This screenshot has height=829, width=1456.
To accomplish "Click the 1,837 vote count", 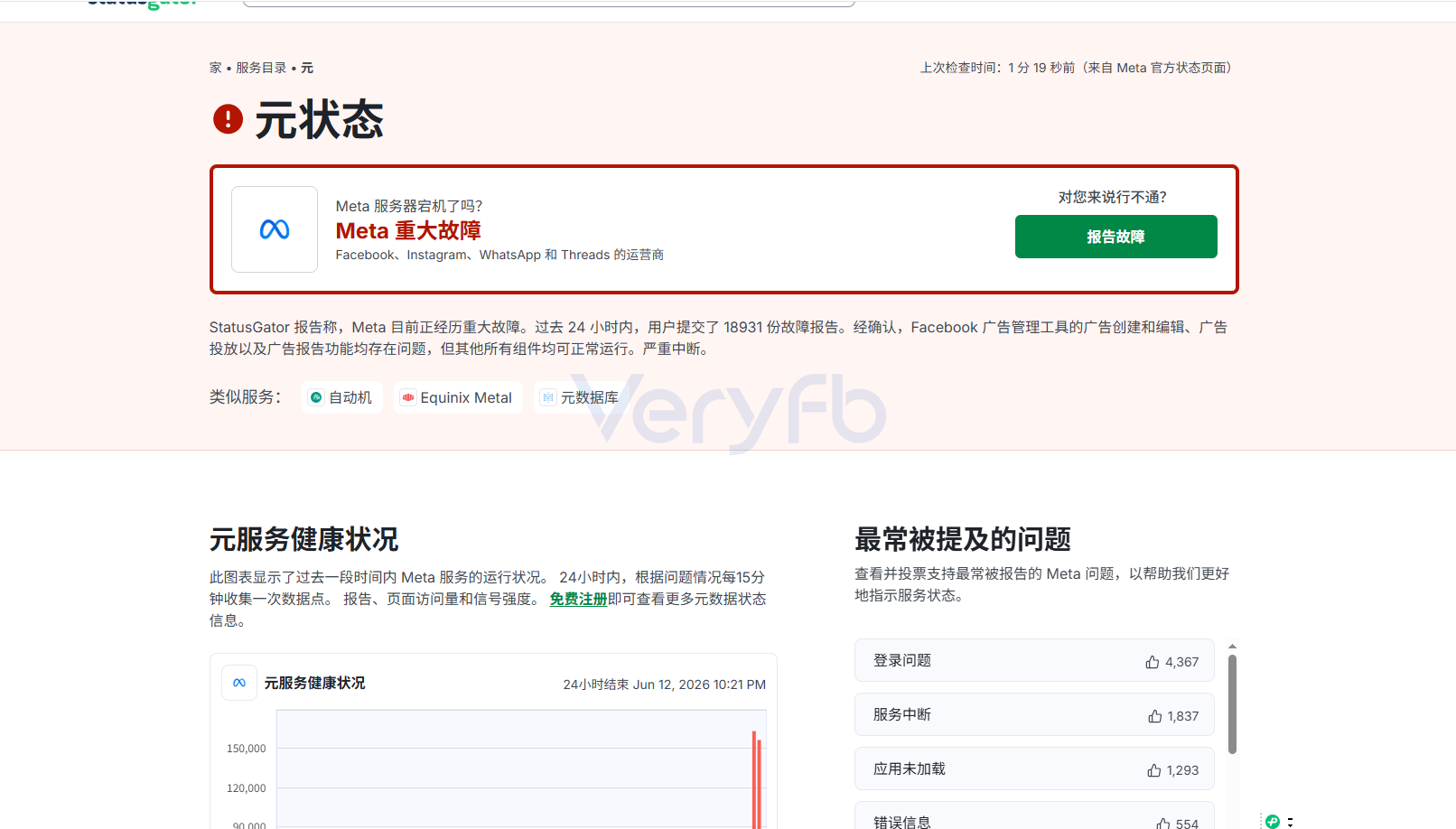I will tap(1183, 716).
